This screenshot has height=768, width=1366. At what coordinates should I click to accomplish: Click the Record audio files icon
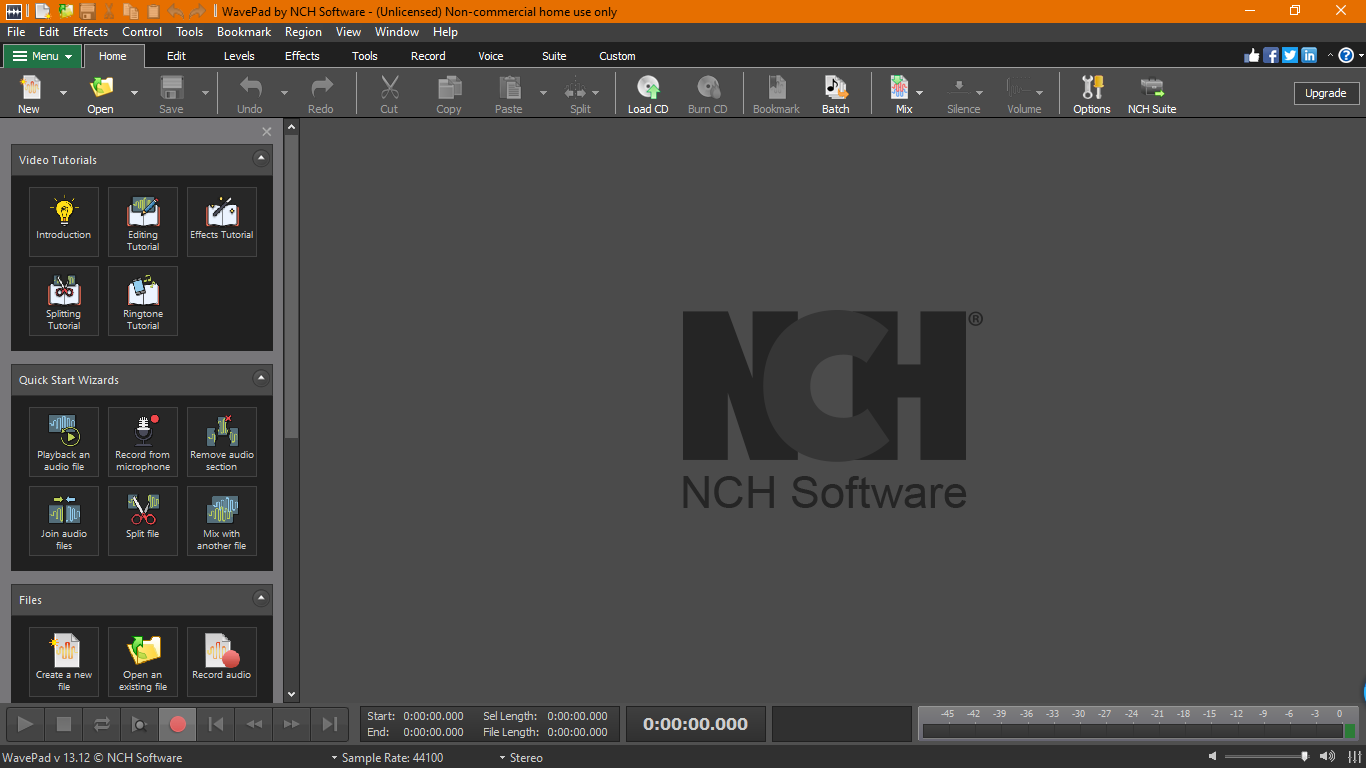pos(222,662)
